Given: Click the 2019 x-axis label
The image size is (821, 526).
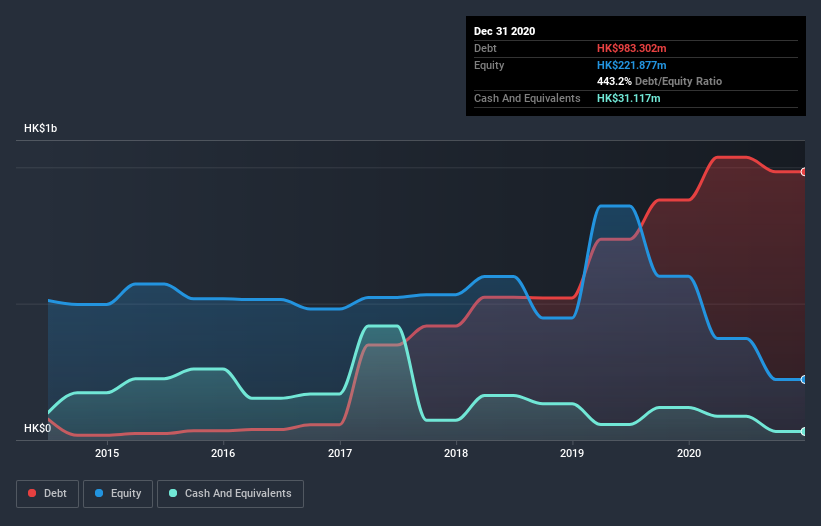Looking at the screenshot, I should (x=572, y=453).
